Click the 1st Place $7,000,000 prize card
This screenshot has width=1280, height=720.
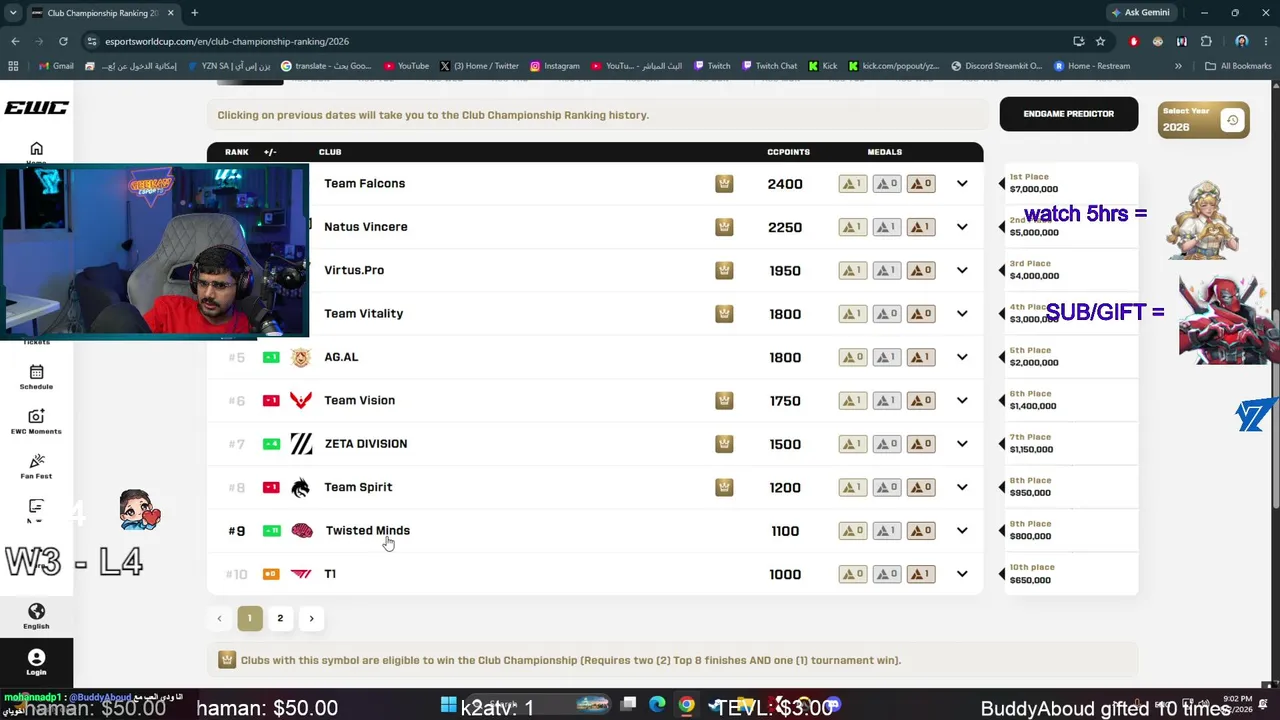tap(1071, 184)
